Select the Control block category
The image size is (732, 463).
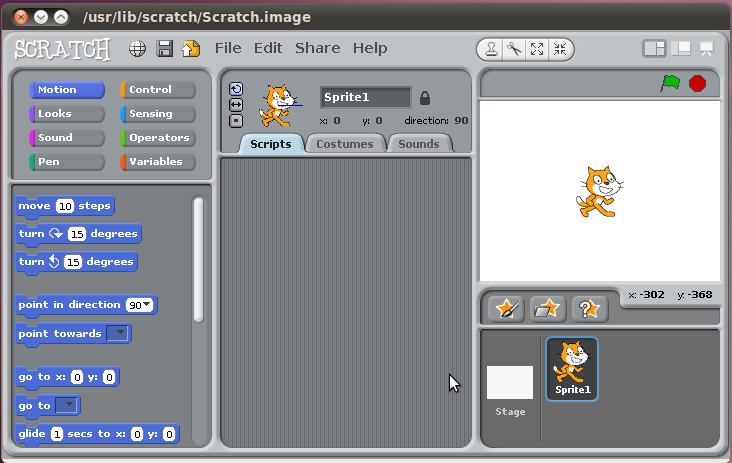(158, 90)
